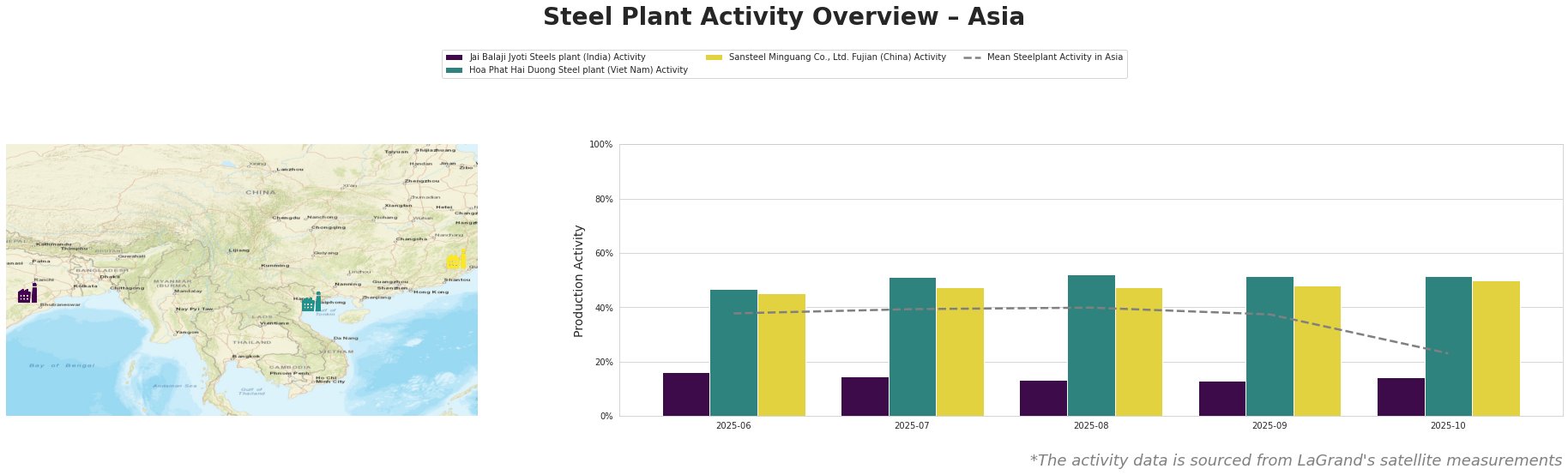Click the teal Viet Nam plant icon on map
1568x475 pixels.
pos(311,303)
